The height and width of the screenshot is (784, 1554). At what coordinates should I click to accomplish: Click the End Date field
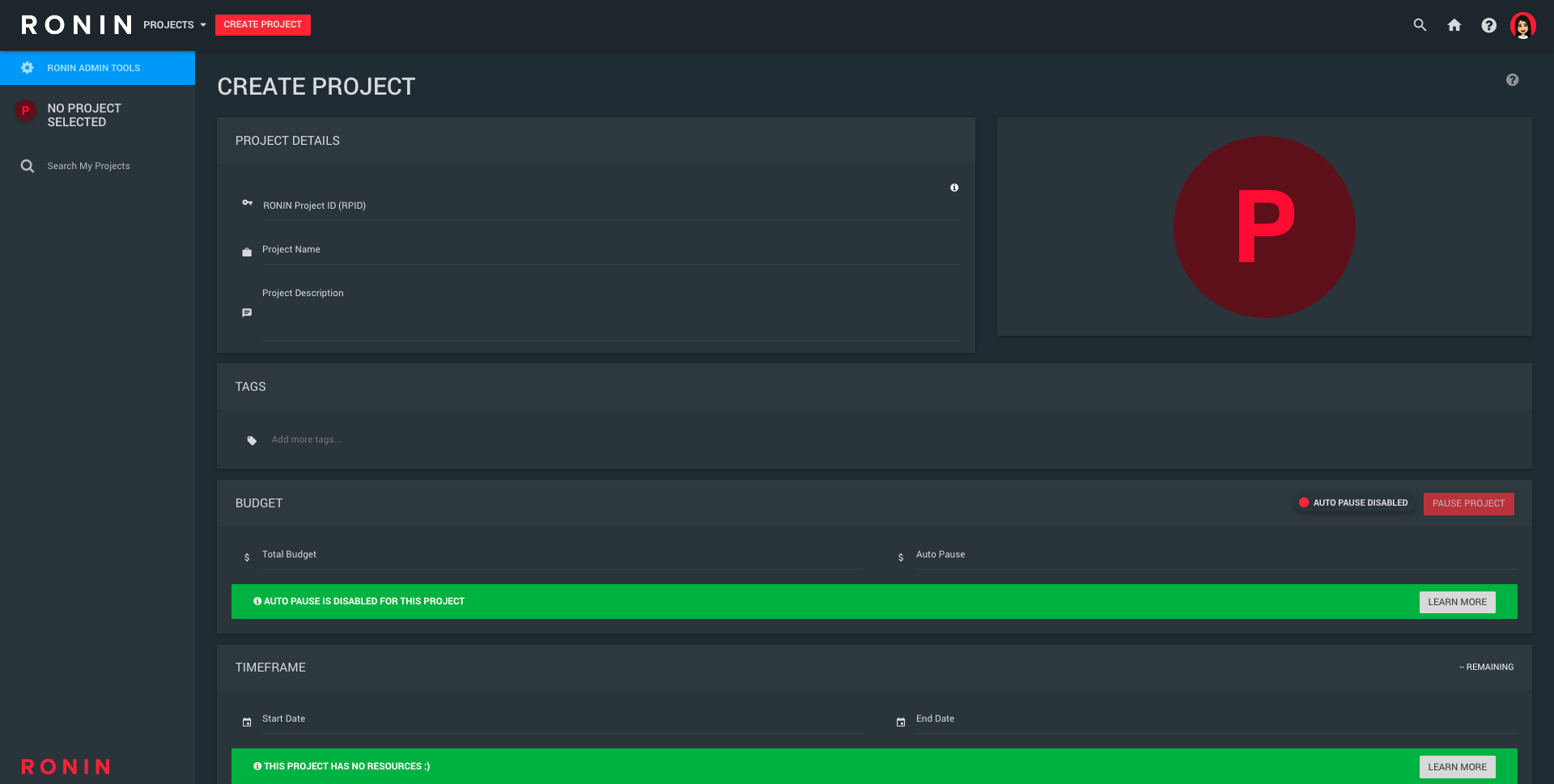pyautogui.click(x=1216, y=719)
